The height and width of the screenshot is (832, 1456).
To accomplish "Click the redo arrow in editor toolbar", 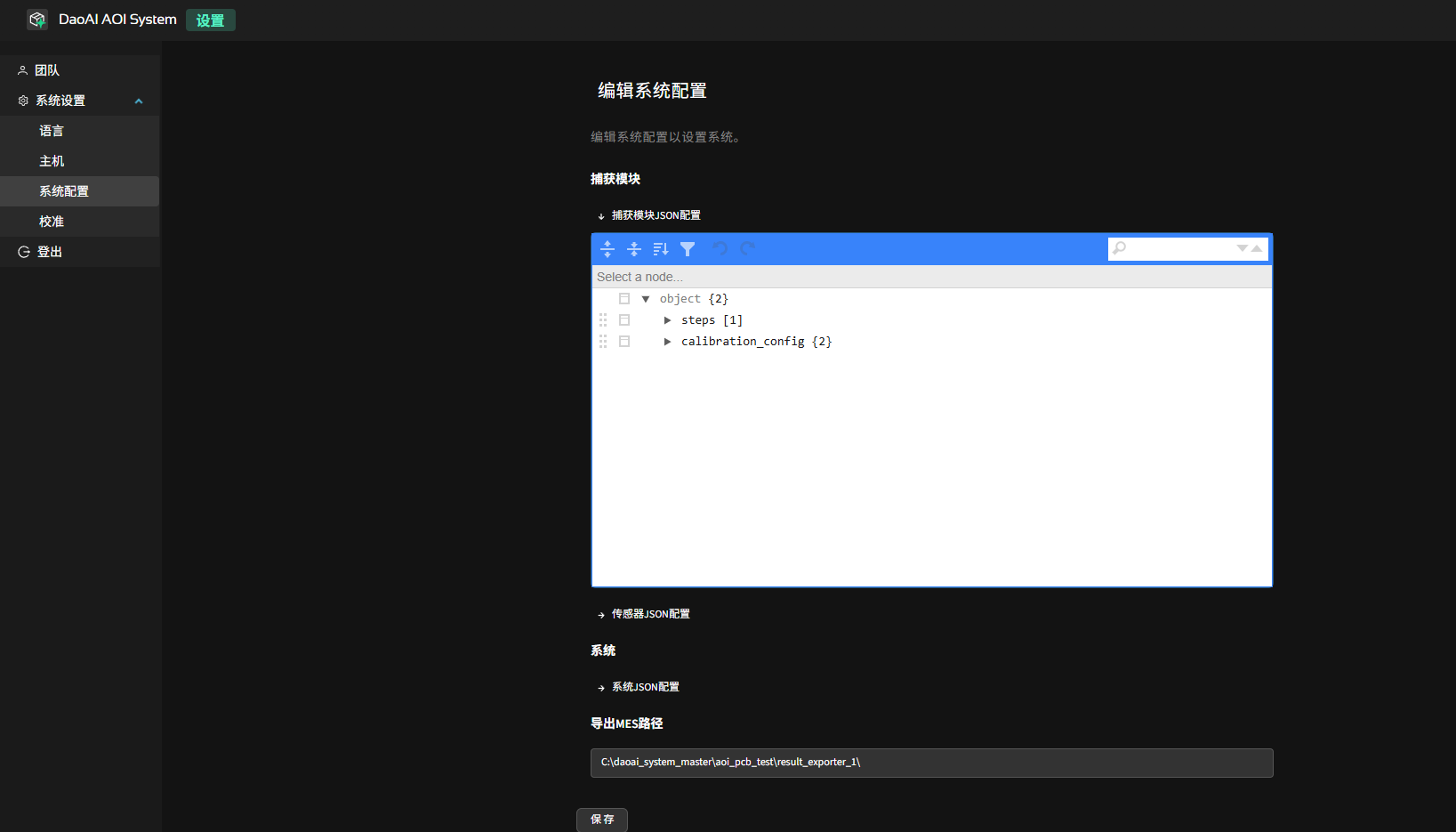I will tap(747, 249).
